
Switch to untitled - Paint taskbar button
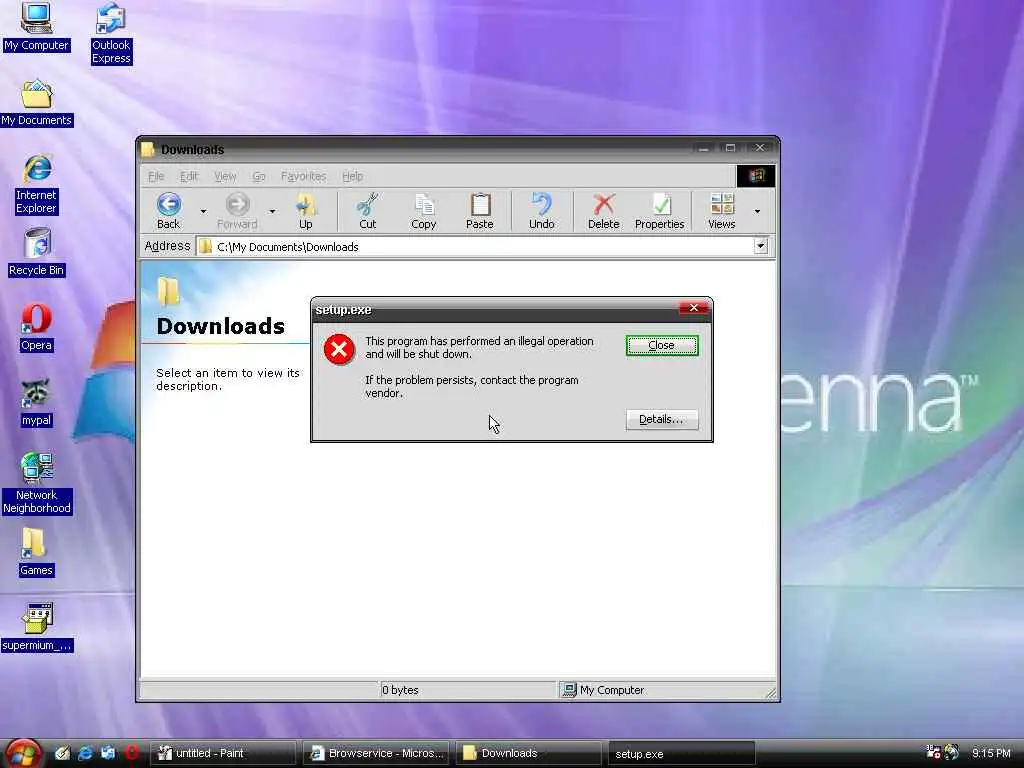click(x=222, y=753)
